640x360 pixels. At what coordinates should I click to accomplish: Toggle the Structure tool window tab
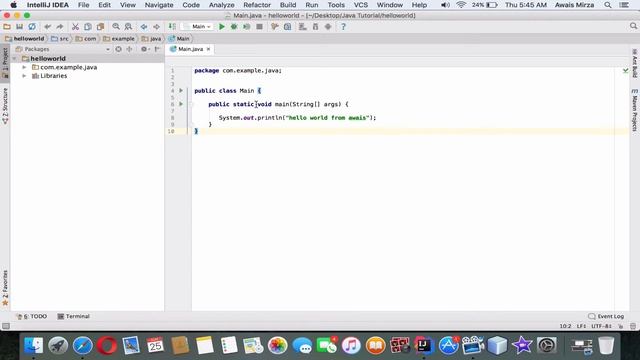click(x=5, y=105)
